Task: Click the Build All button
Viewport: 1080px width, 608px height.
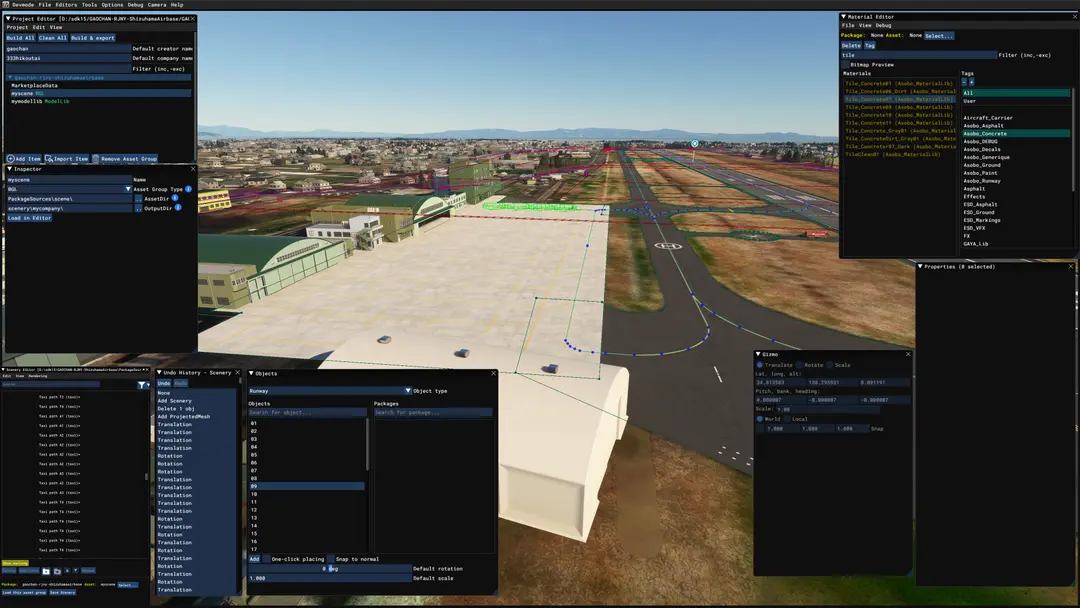Action: [x=20, y=38]
